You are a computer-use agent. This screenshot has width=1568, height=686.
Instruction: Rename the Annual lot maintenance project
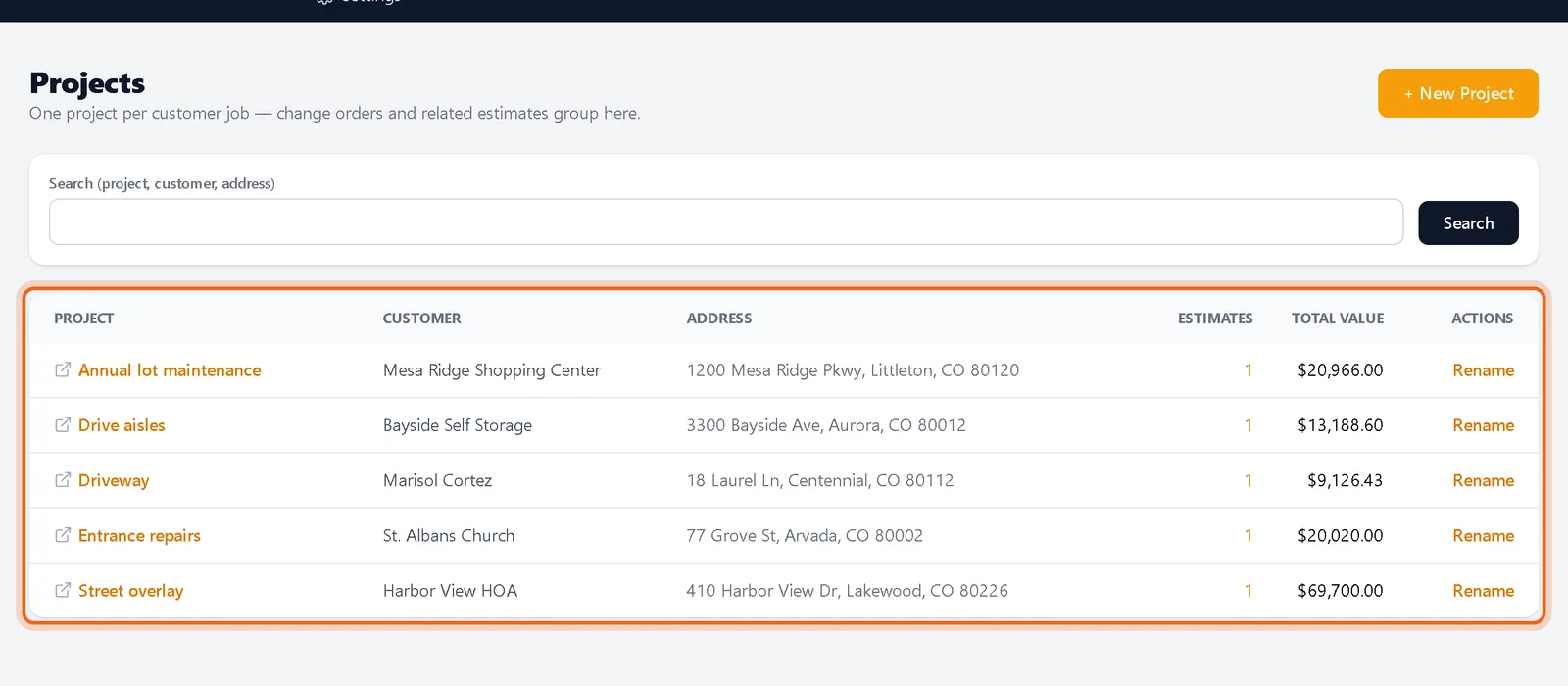click(x=1483, y=370)
